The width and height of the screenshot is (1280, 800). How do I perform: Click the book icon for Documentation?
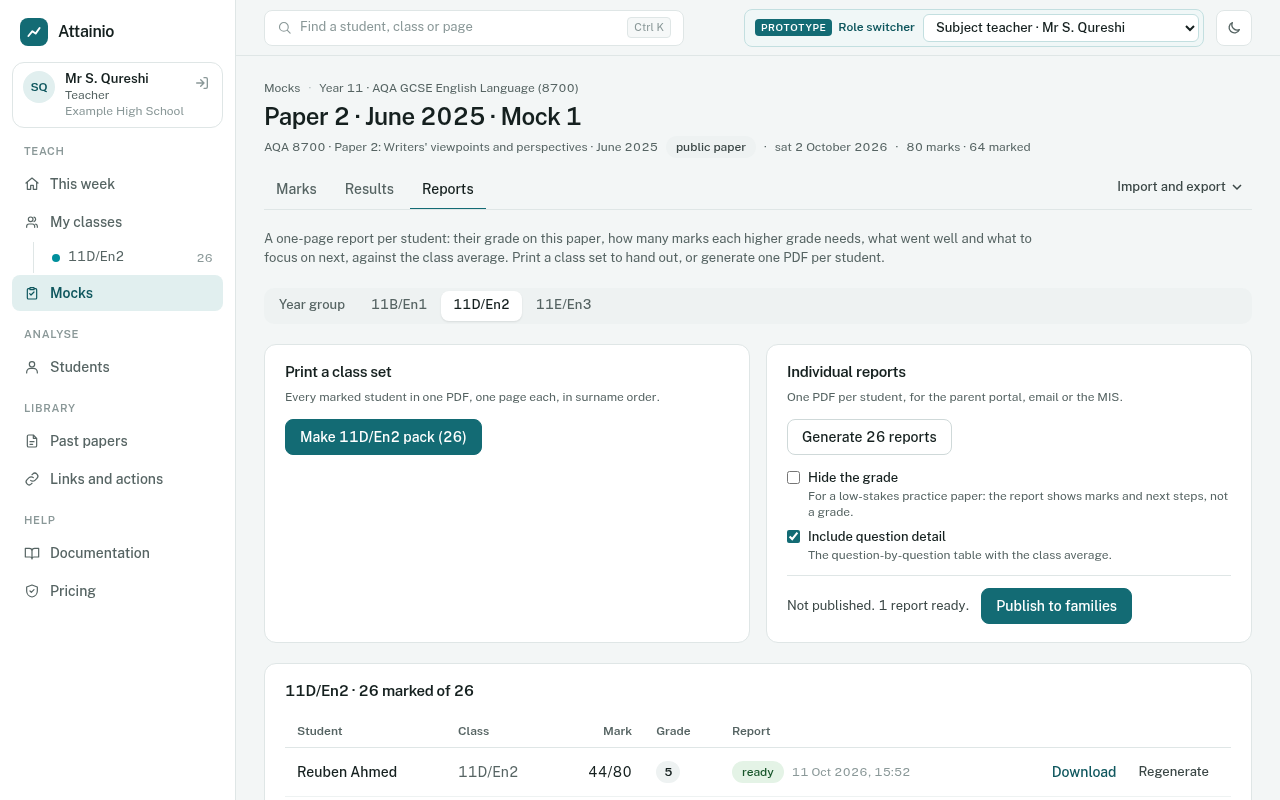coord(32,553)
